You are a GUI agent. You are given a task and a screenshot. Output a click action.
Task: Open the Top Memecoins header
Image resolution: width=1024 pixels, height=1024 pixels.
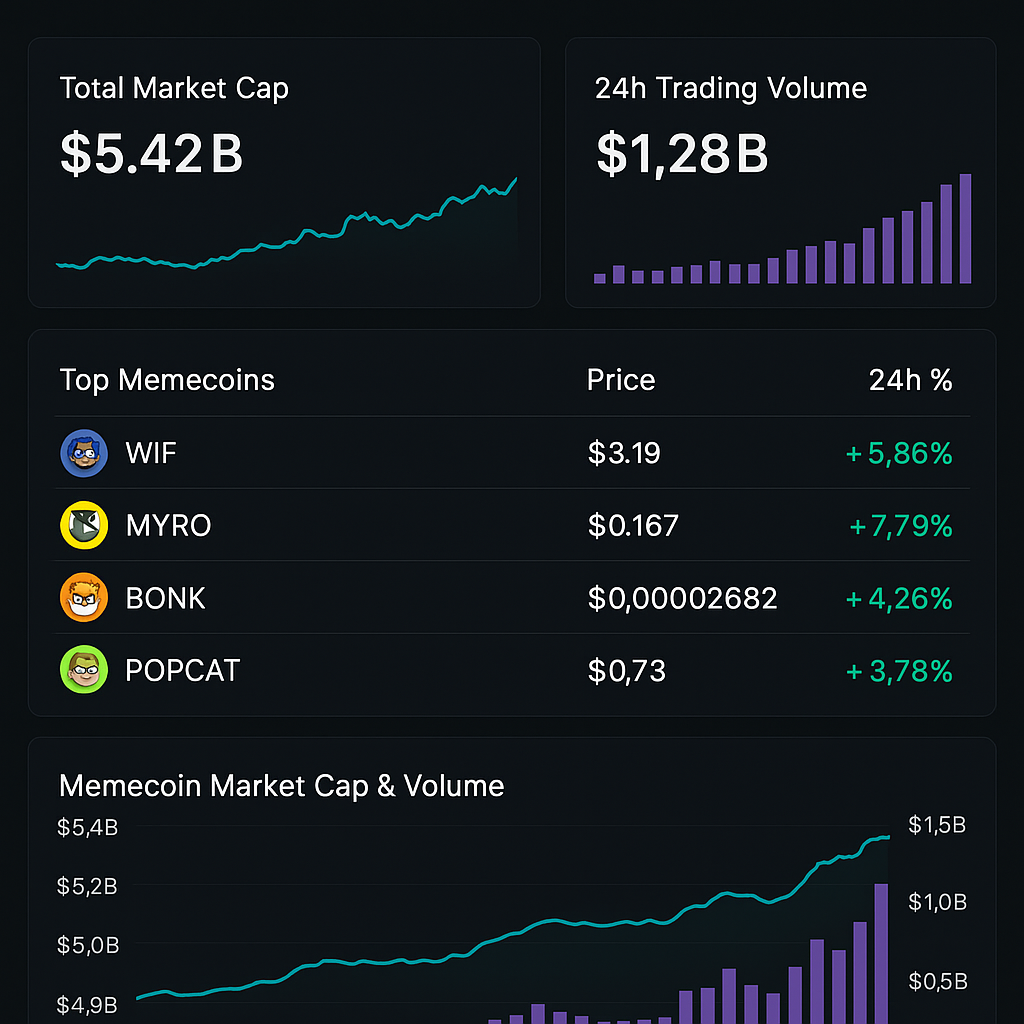coord(167,380)
